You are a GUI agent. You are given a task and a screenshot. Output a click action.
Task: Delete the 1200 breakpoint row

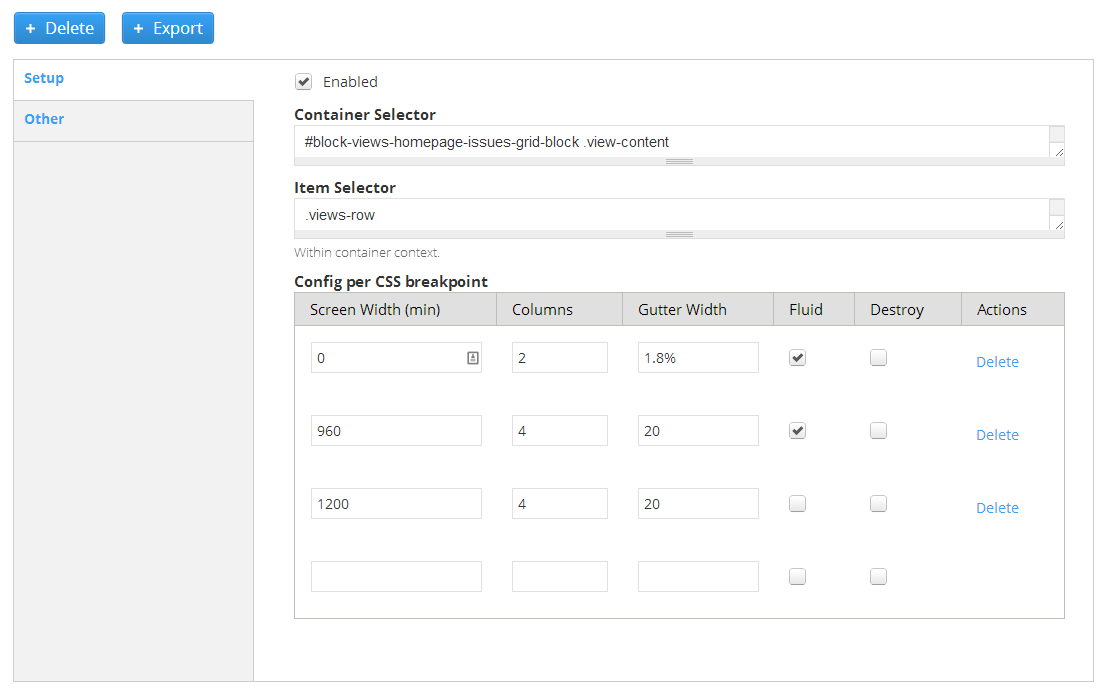click(x=997, y=508)
